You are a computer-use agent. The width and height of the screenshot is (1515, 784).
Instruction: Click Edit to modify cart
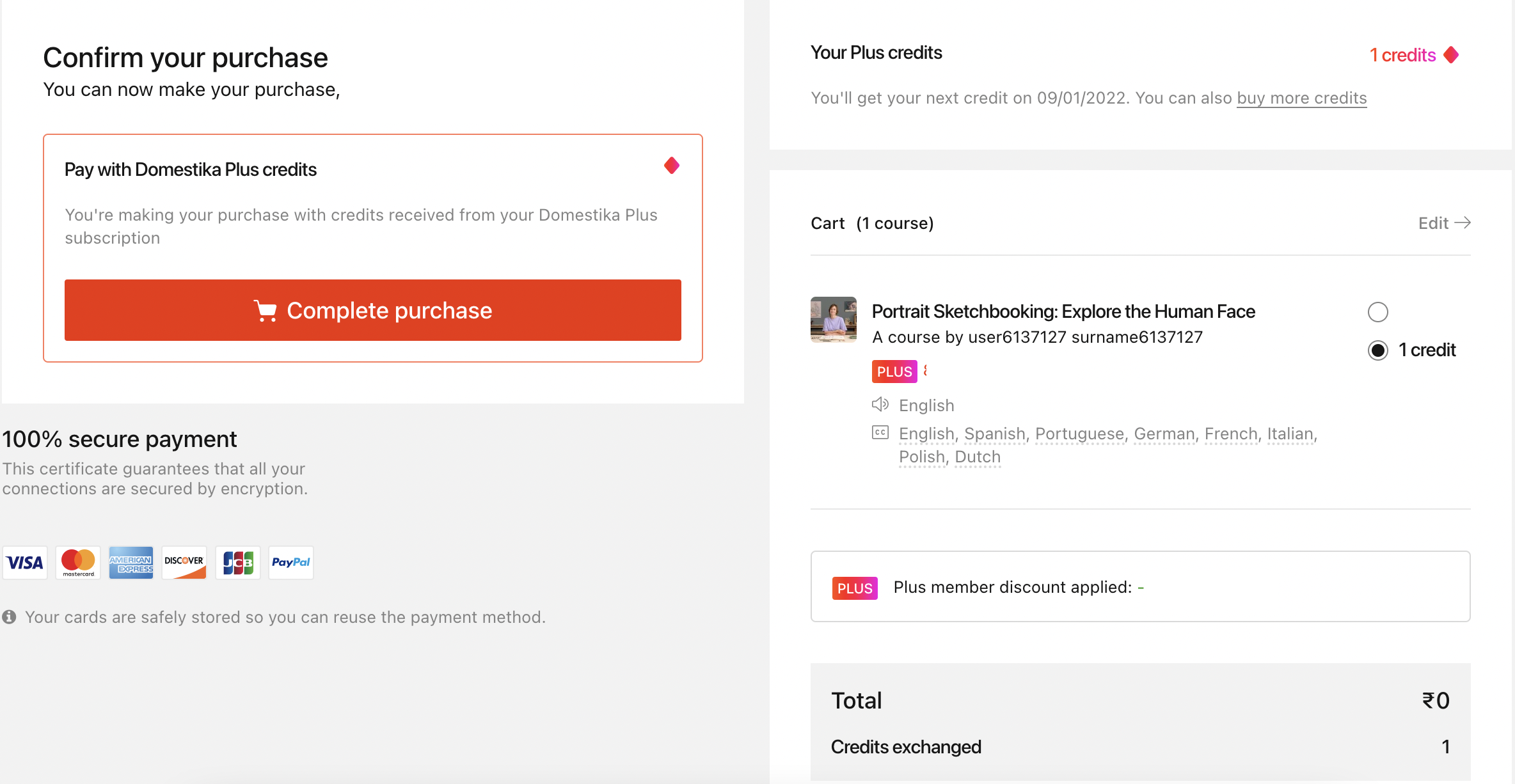coord(1445,223)
